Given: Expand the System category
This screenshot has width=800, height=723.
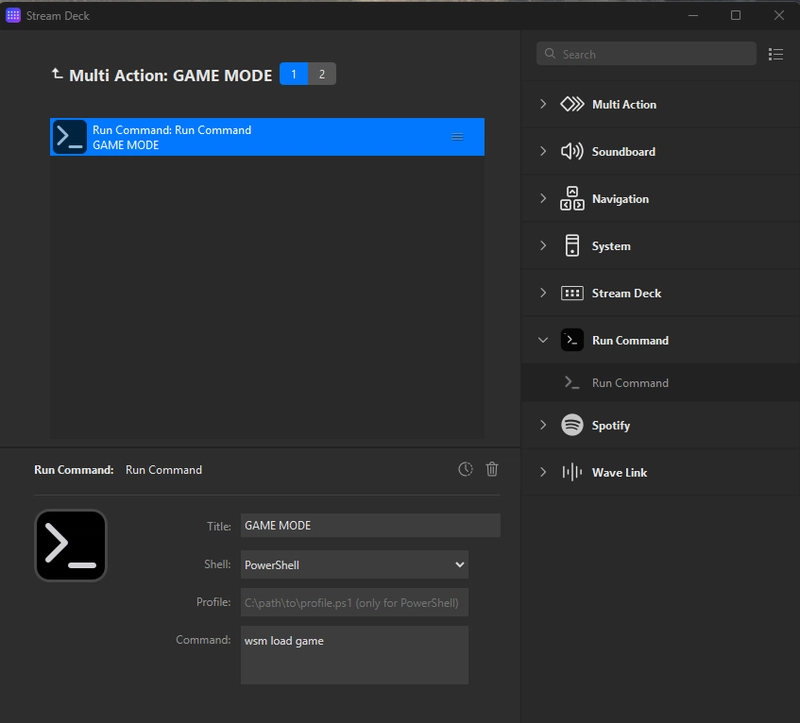Looking at the screenshot, I should tap(543, 246).
